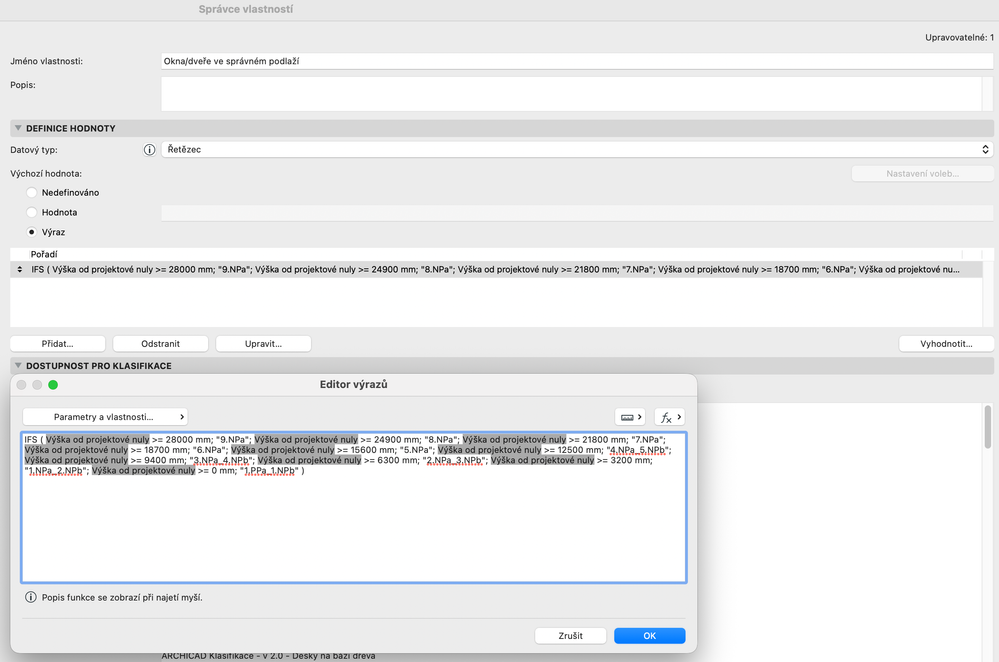Select the Hodnota radio button
The image size is (999, 662).
click(x=31, y=212)
